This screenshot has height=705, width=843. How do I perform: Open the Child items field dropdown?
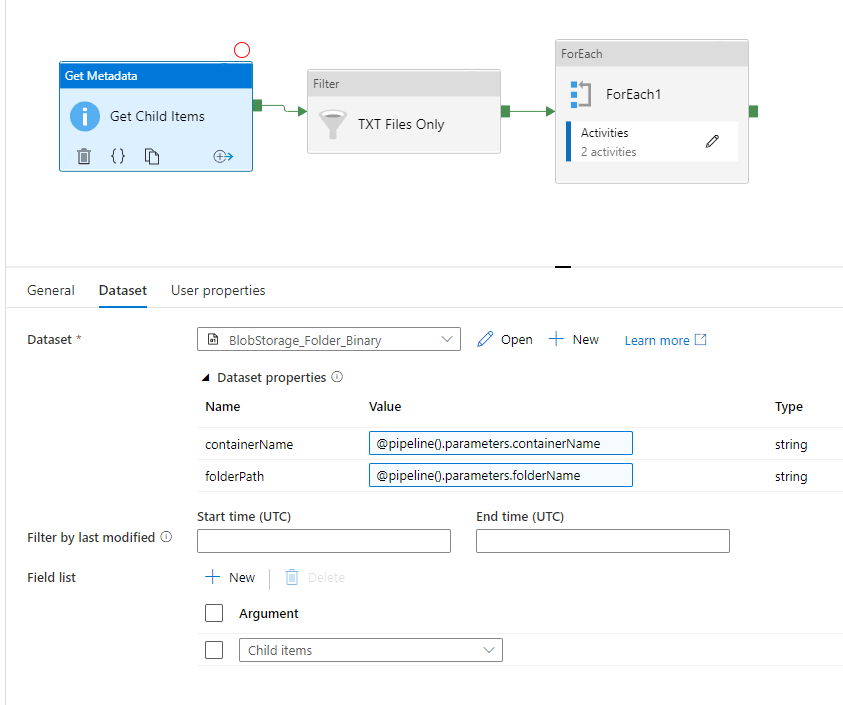click(x=489, y=649)
